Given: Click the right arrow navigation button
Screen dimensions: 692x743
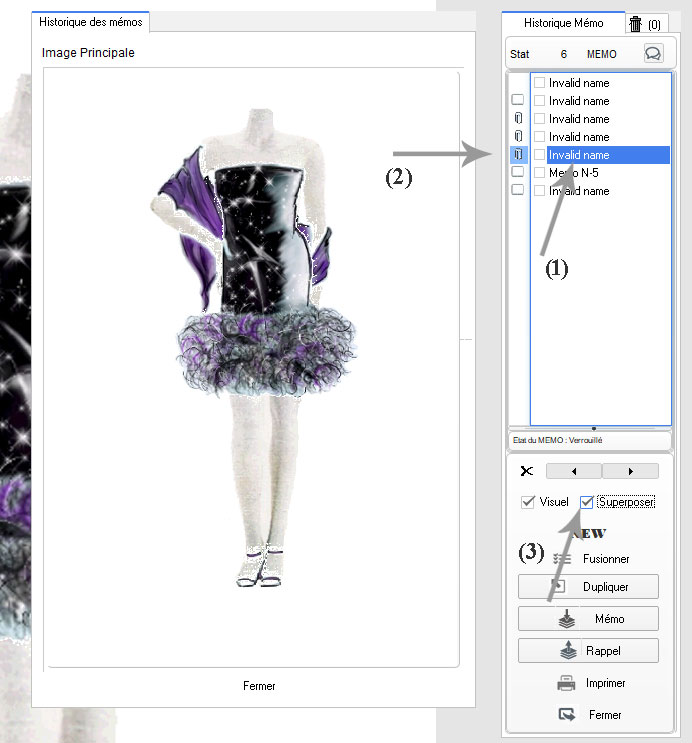Looking at the screenshot, I should (x=630, y=471).
